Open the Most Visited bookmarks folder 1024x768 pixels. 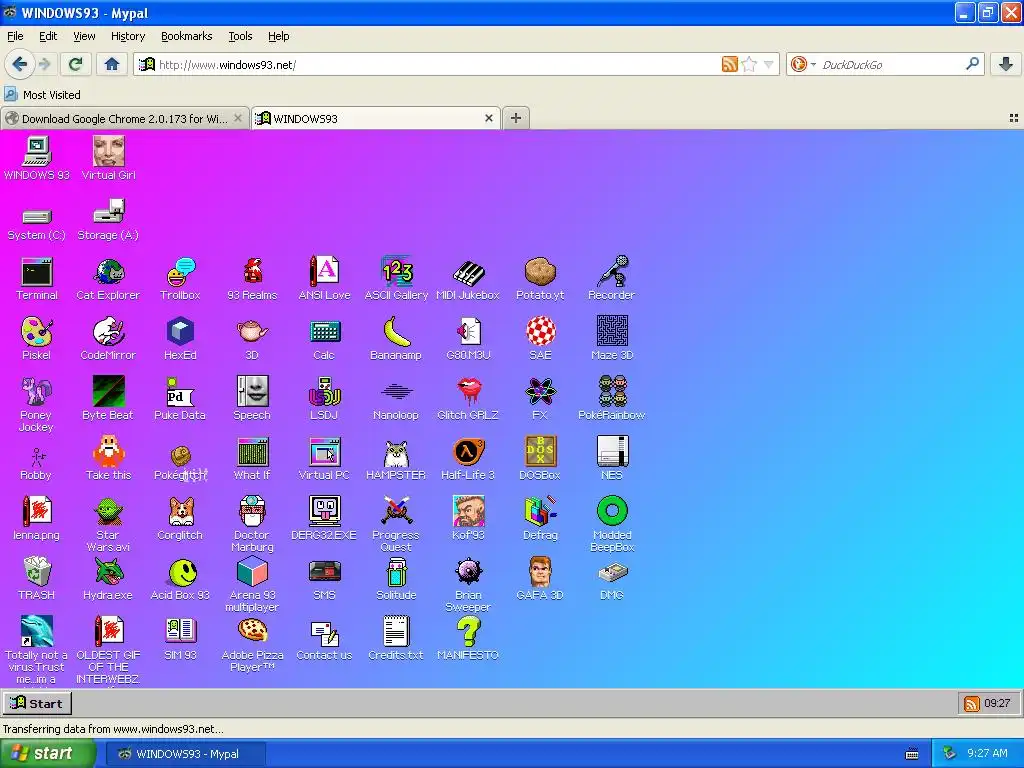click(x=42, y=95)
